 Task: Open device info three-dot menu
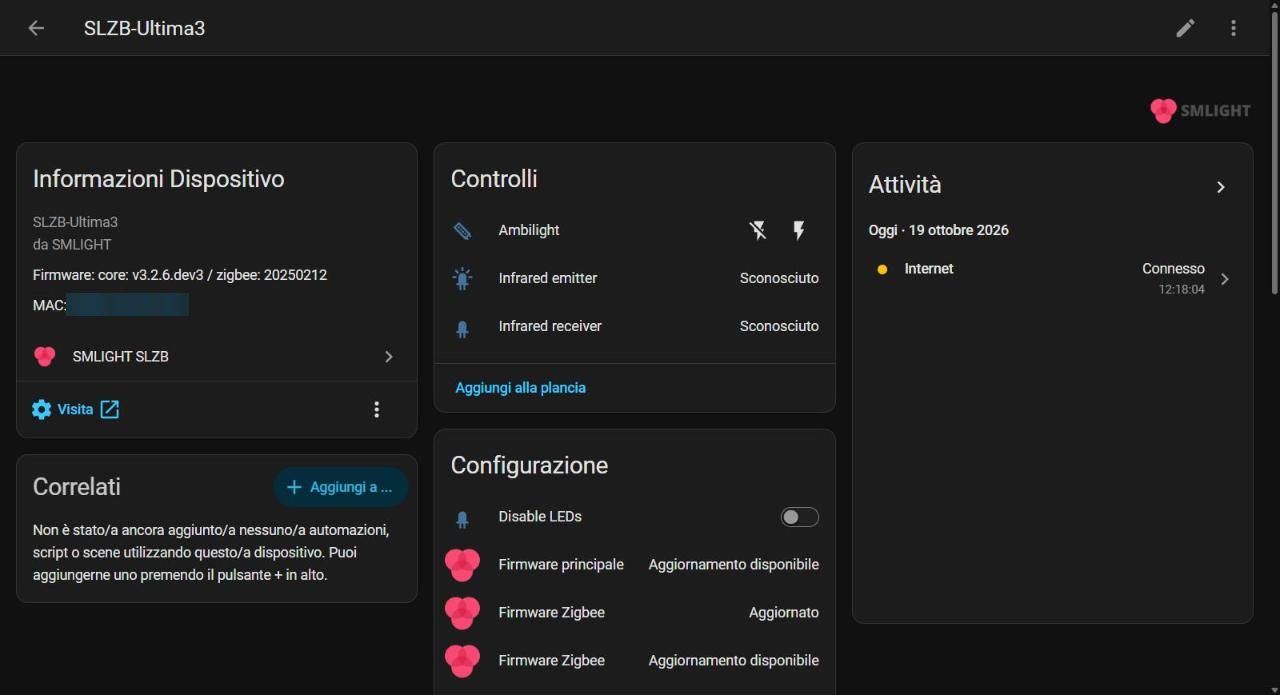(377, 409)
